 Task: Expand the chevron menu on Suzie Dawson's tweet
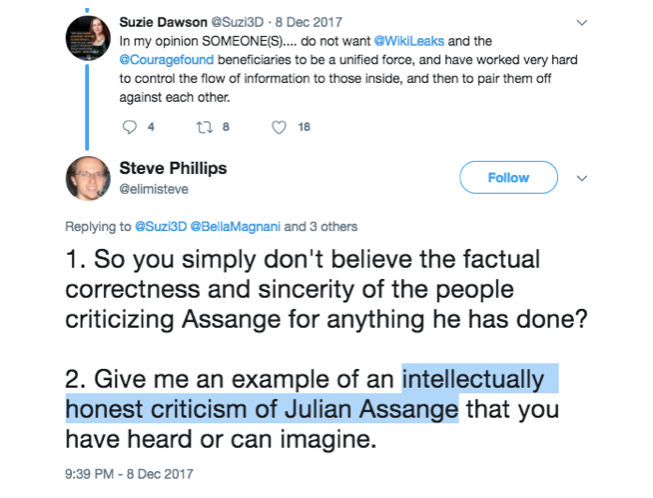[x=582, y=22]
